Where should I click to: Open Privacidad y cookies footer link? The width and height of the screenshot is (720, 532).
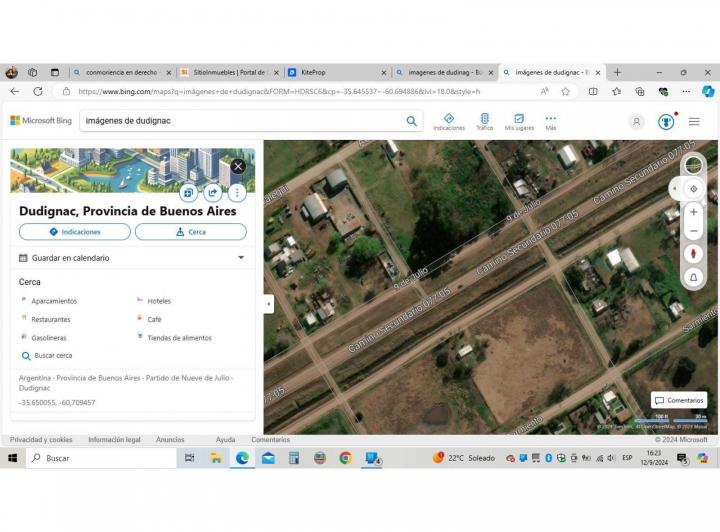point(41,440)
